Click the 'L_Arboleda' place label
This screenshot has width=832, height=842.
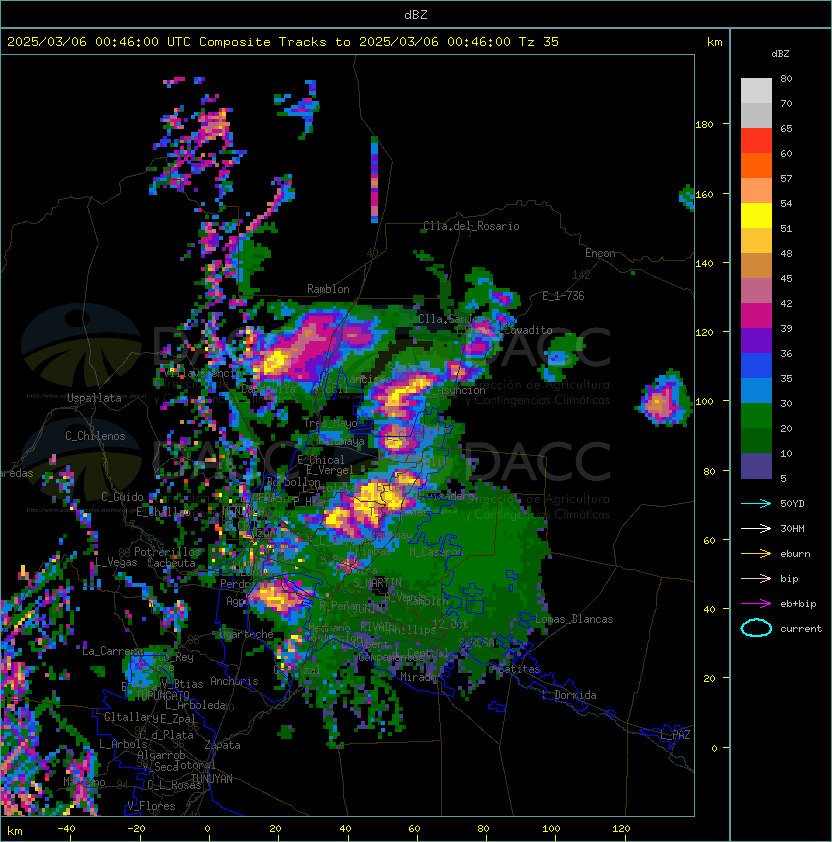click(195, 705)
